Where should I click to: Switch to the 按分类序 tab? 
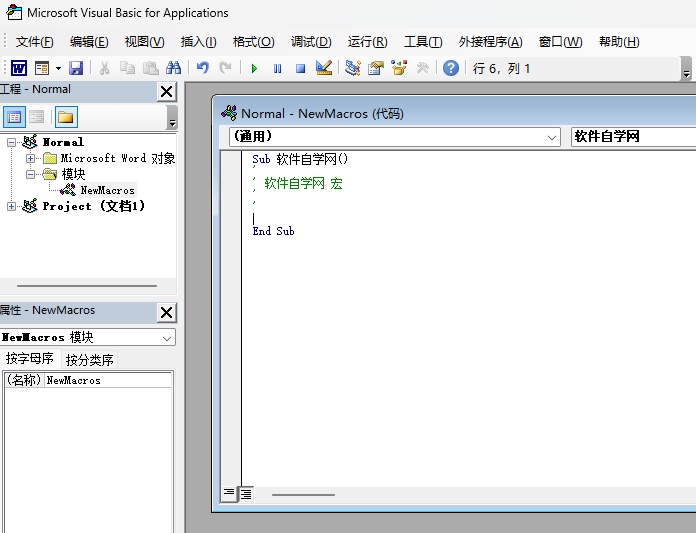pyautogui.click(x=89, y=360)
